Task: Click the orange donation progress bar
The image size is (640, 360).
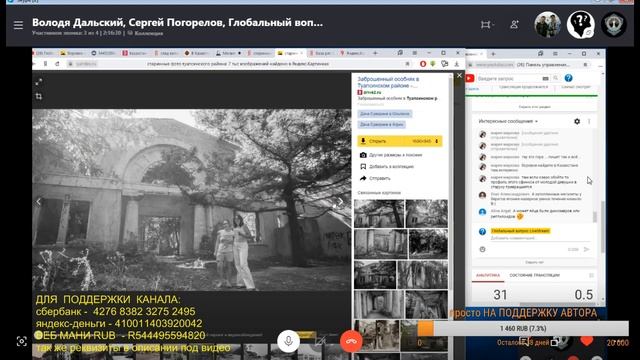Action: (x=523, y=328)
